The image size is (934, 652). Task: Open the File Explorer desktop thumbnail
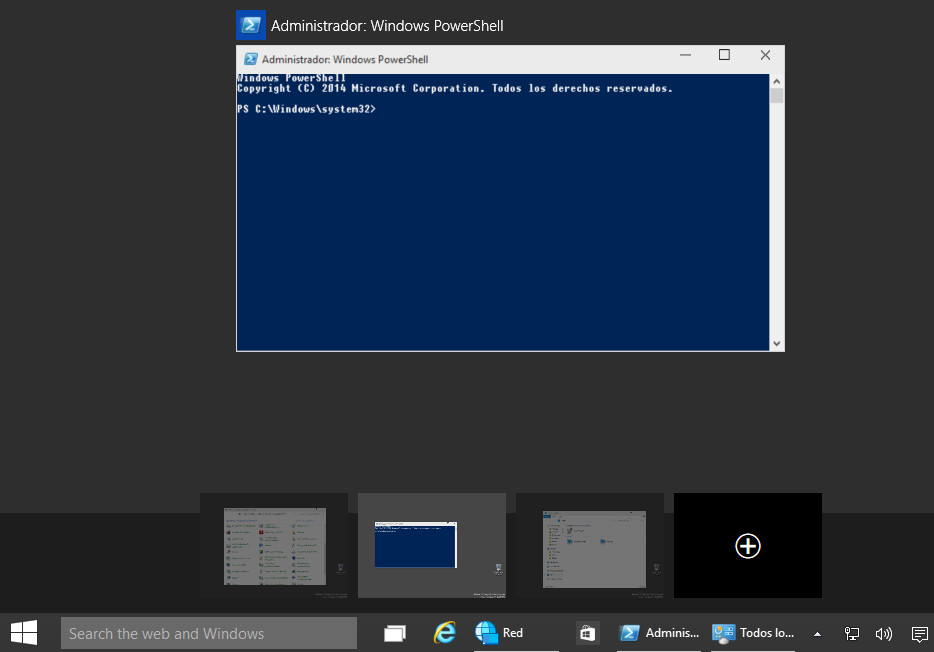point(589,545)
